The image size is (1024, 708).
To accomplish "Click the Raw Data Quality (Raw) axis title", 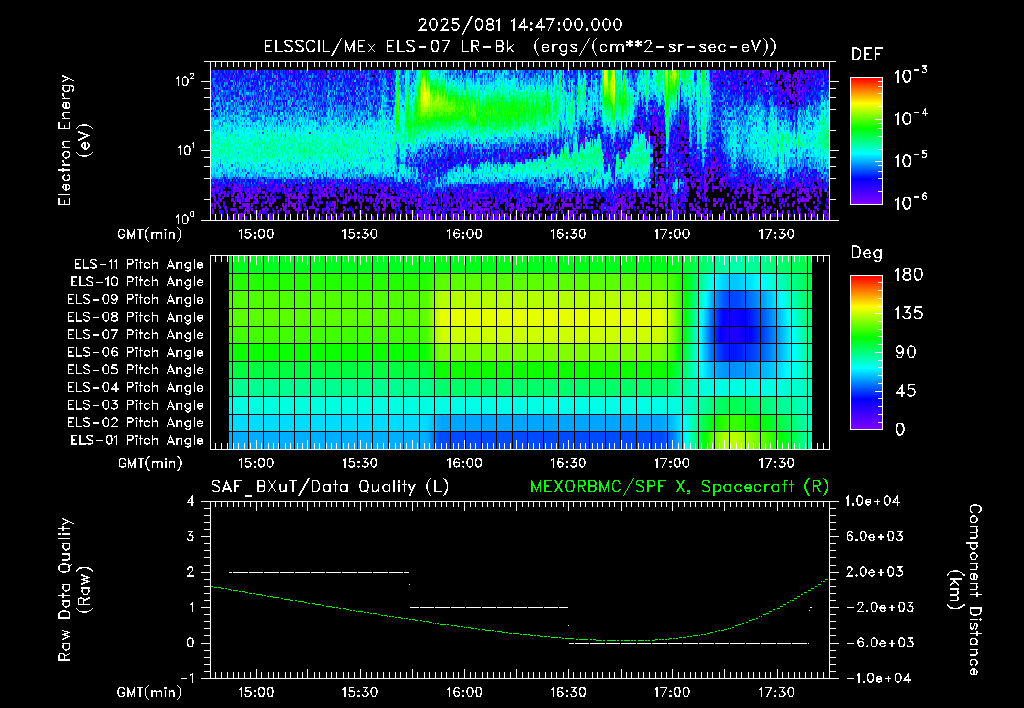I will (74, 590).
